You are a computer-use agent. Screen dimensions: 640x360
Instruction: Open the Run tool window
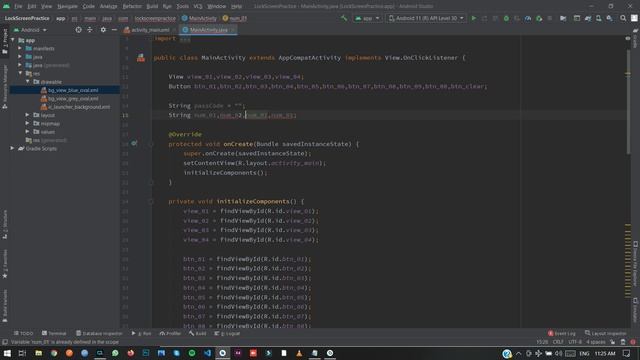141,333
